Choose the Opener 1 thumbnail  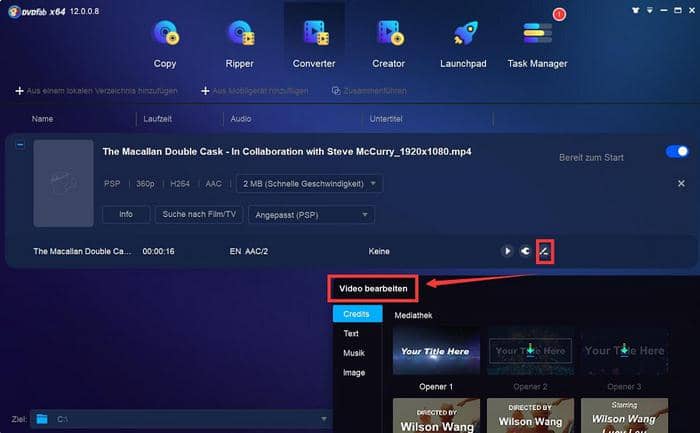coord(436,351)
